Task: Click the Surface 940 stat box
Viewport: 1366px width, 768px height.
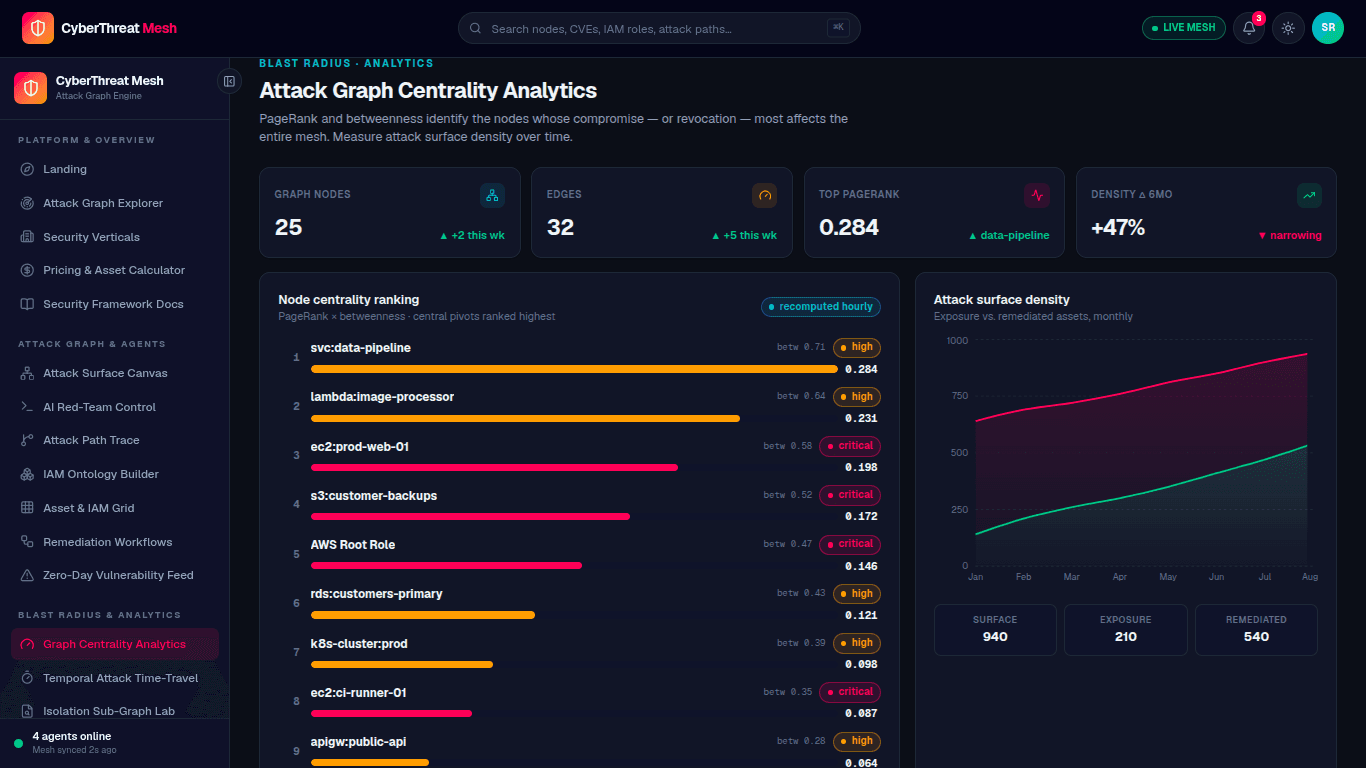Action: click(995, 630)
